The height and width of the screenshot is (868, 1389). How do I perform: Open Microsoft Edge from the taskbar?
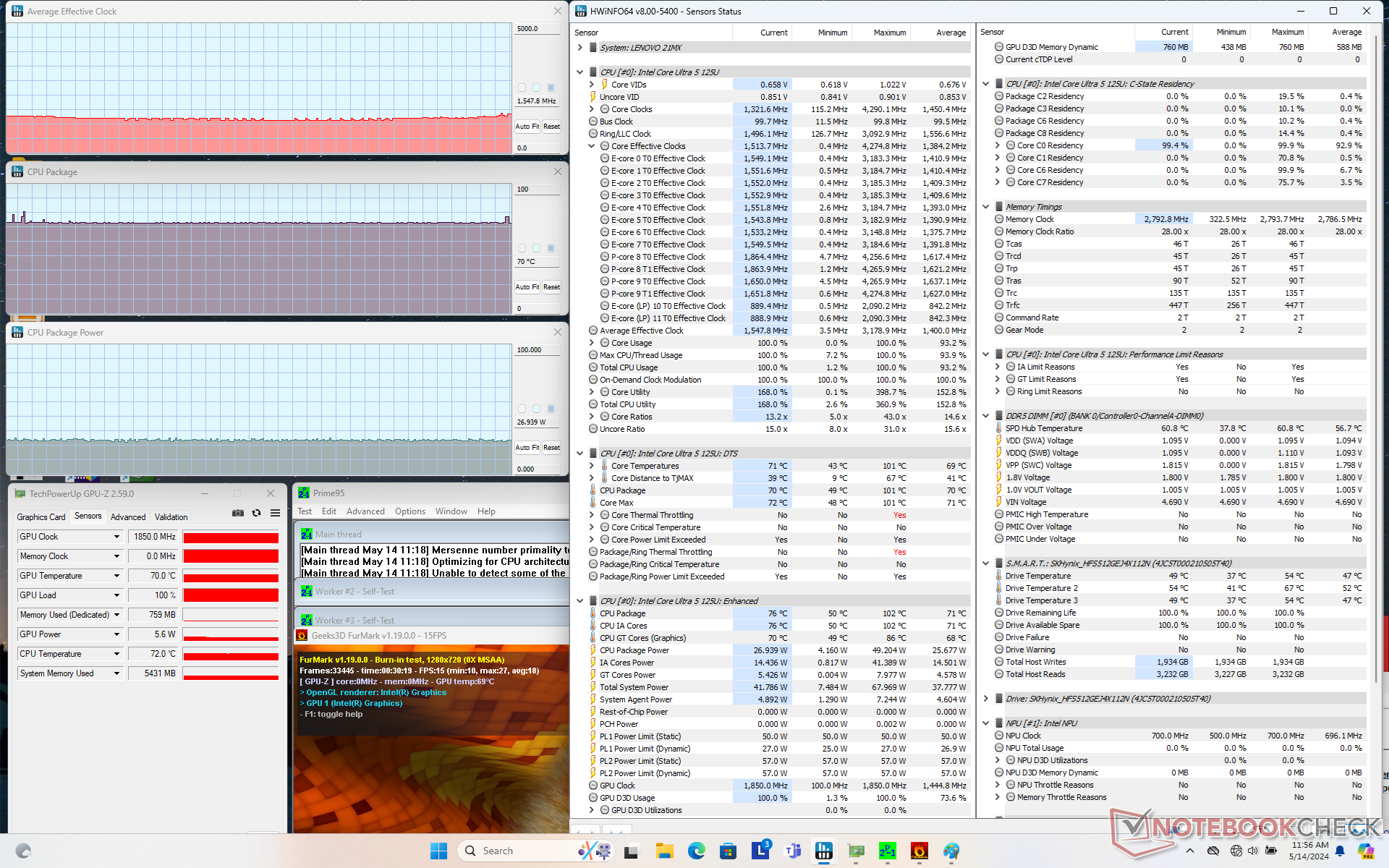(696, 851)
